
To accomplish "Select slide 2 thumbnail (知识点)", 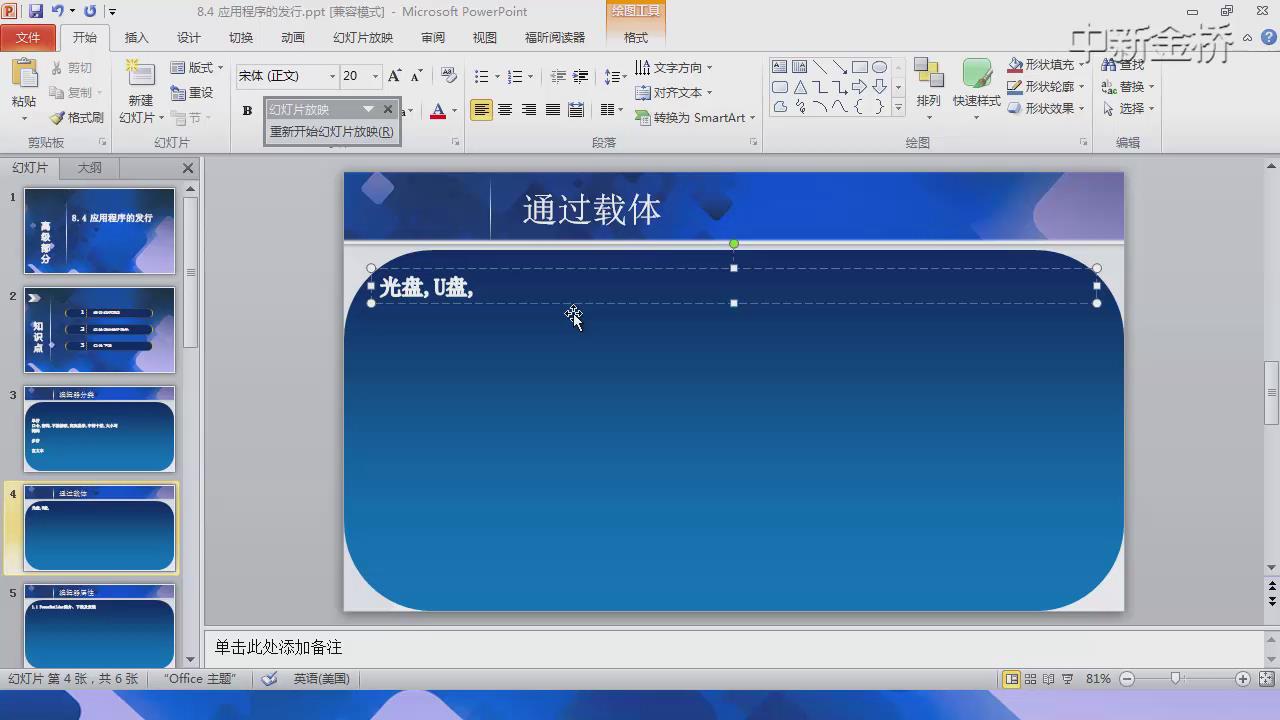I will pyautogui.click(x=99, y=330).
